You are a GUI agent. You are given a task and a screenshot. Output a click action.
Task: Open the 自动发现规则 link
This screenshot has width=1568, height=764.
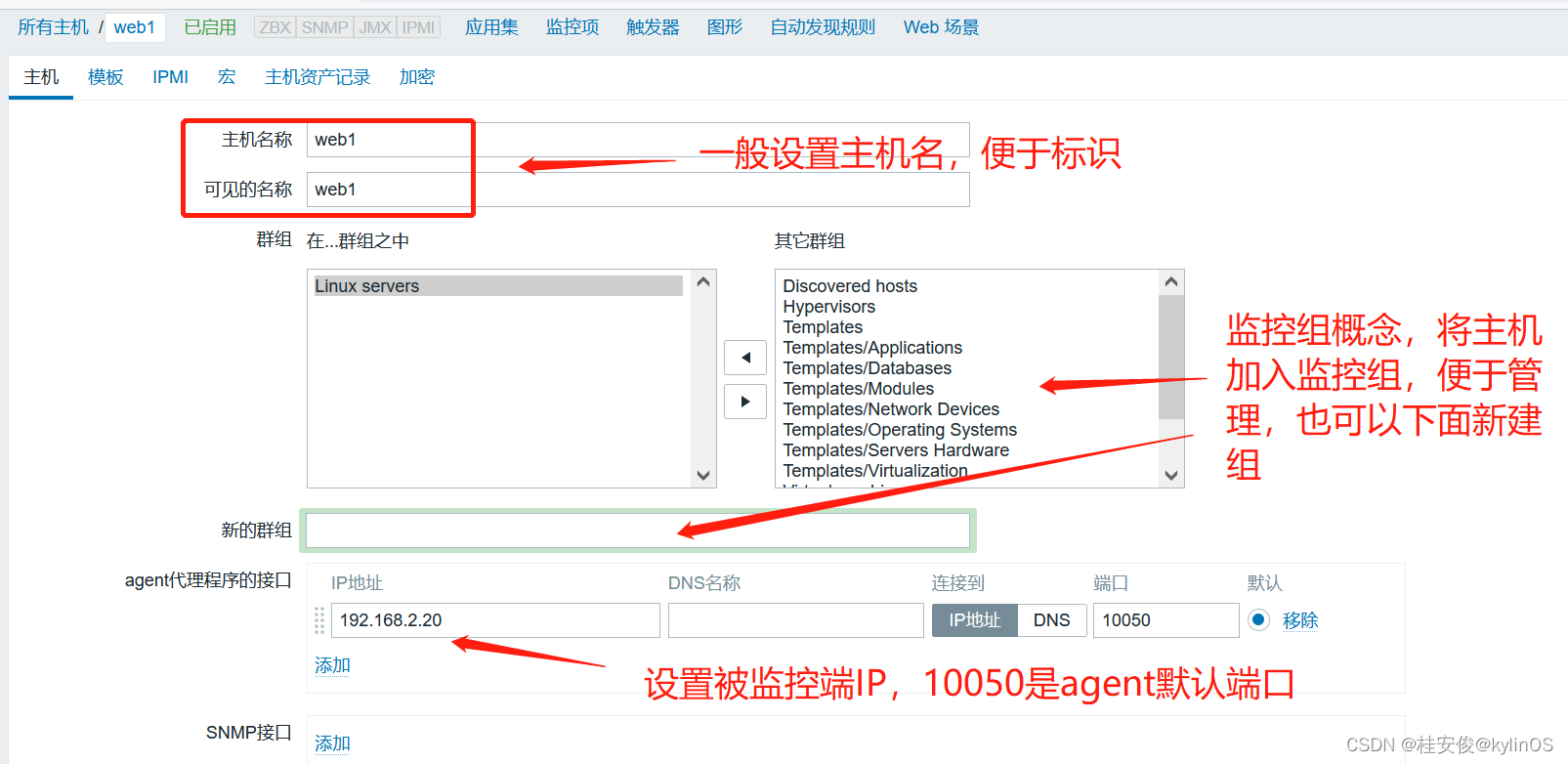click(x=823, y=27)
